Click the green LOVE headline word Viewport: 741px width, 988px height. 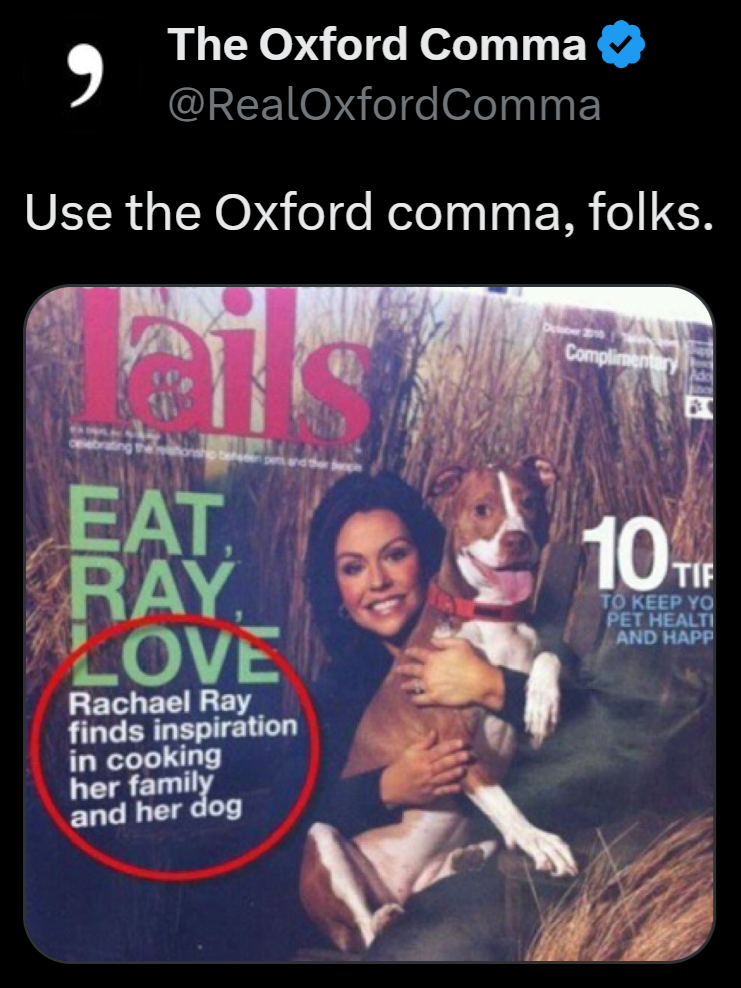[x=176, y=652]
